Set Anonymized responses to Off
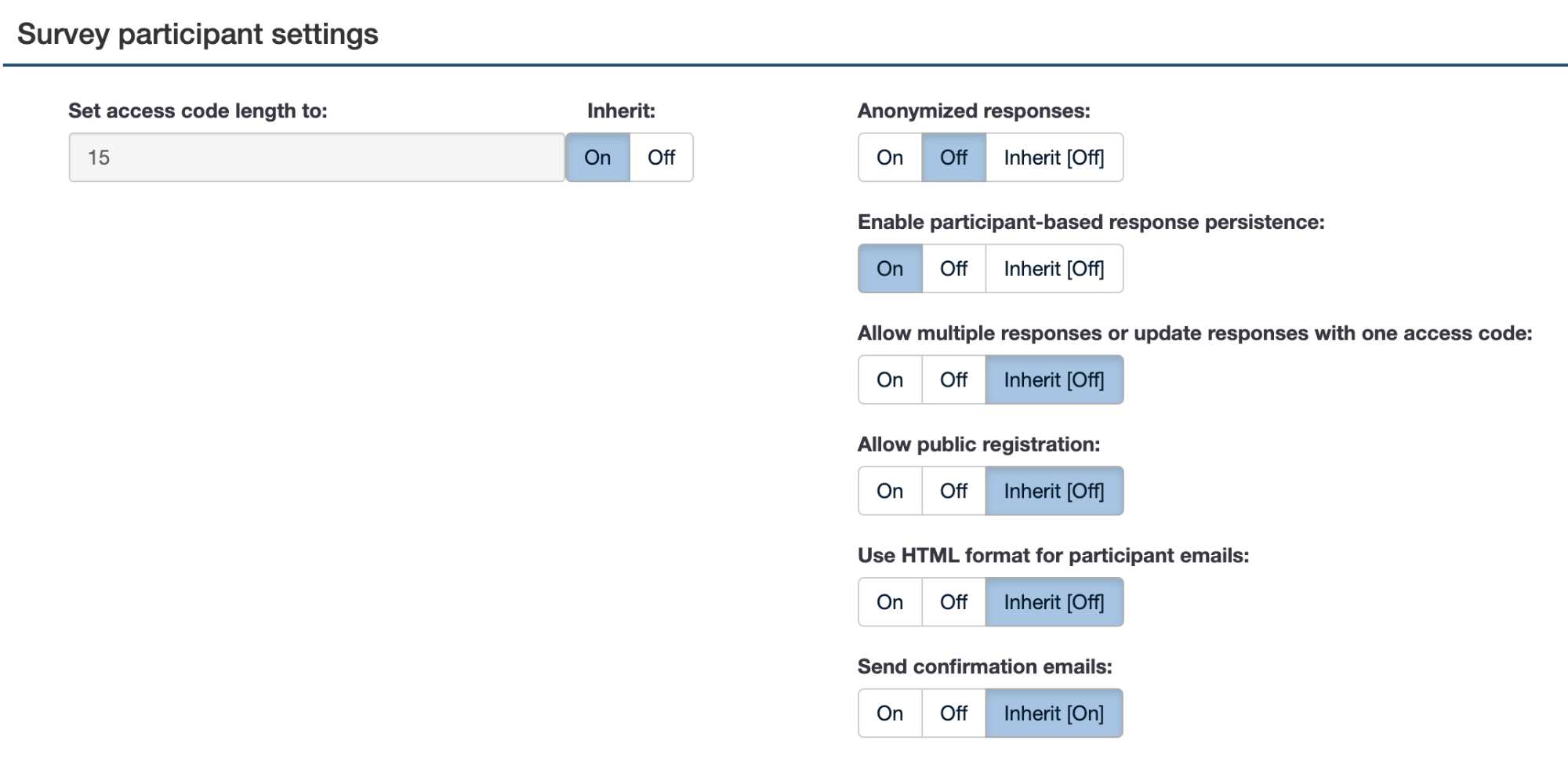Screen dimensions: 1568x766 (953, 158)
